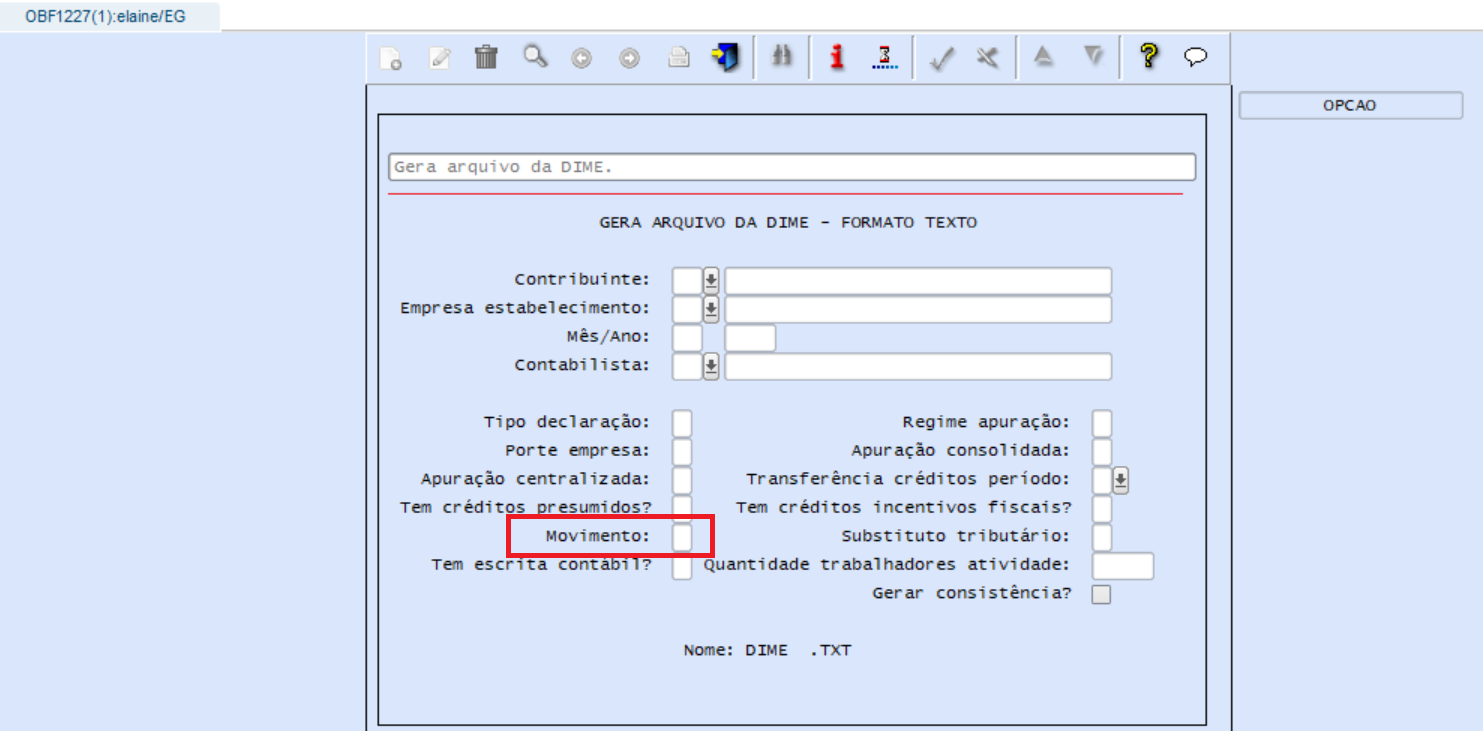Open the Contribuinte lookup dropdown arrow
This screenshot has width=1483, height=731.
click(711, 281)
